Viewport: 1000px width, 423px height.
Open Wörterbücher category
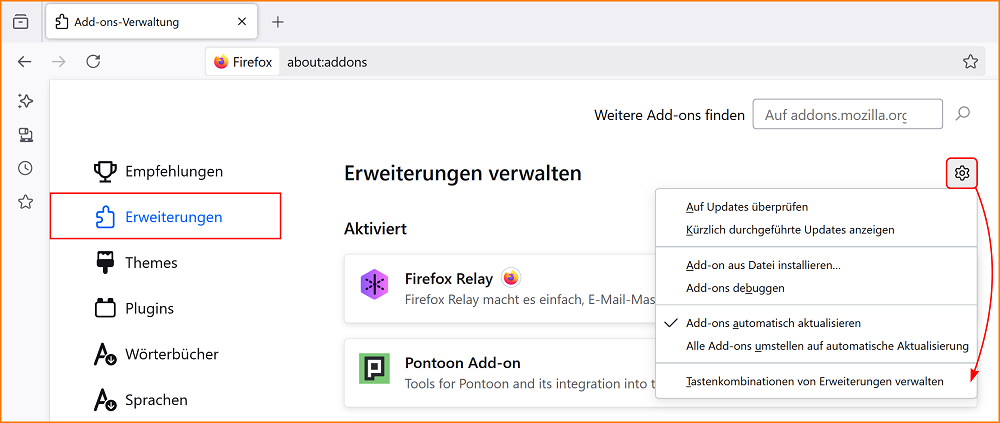165,354
